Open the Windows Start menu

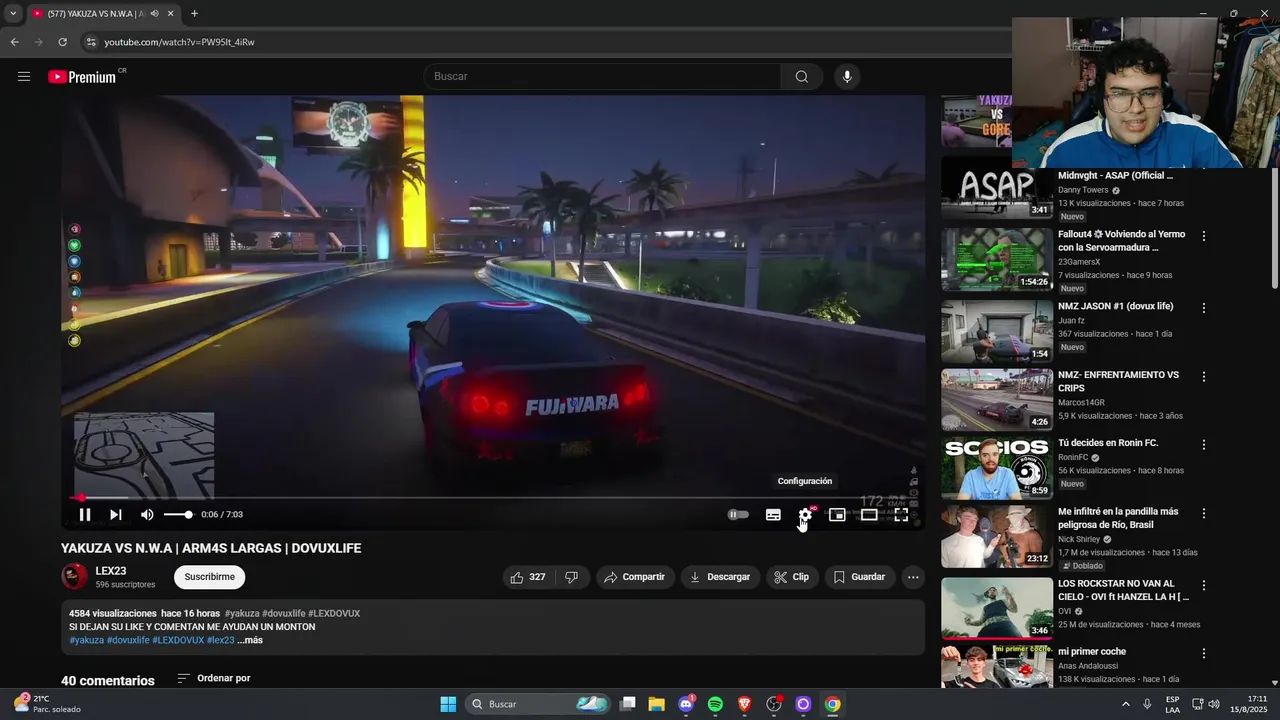[x=448, y=704]
